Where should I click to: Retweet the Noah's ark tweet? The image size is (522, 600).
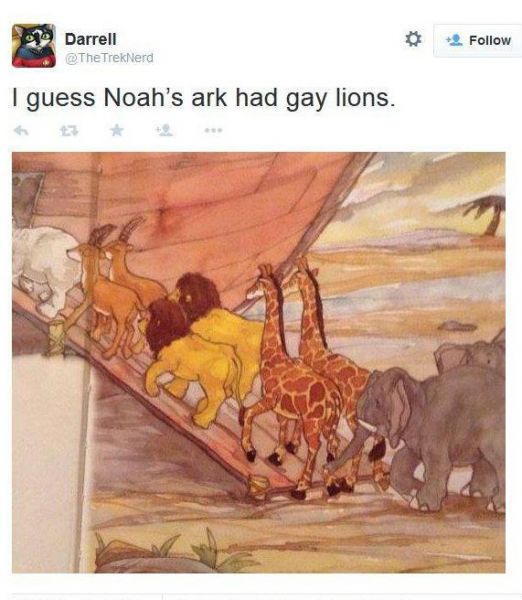[69, 131]
